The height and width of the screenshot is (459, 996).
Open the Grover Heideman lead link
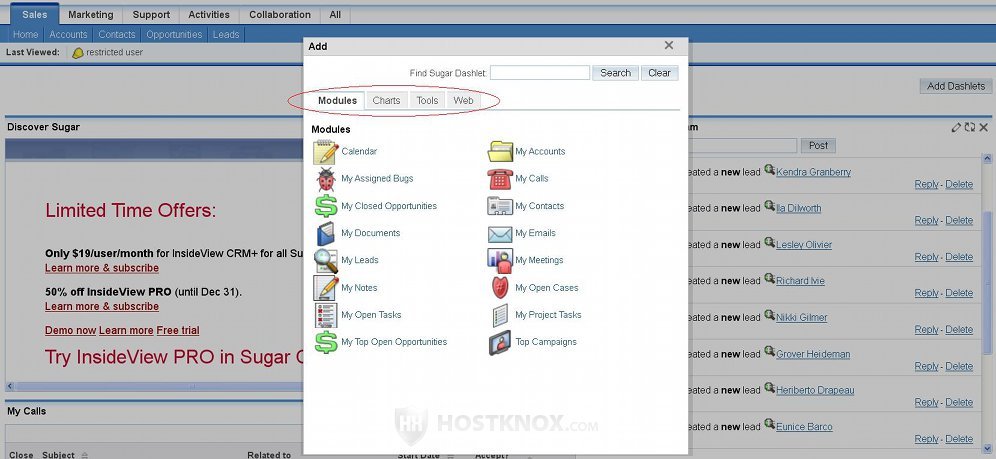pyautogui.click(x=813, y=354)
